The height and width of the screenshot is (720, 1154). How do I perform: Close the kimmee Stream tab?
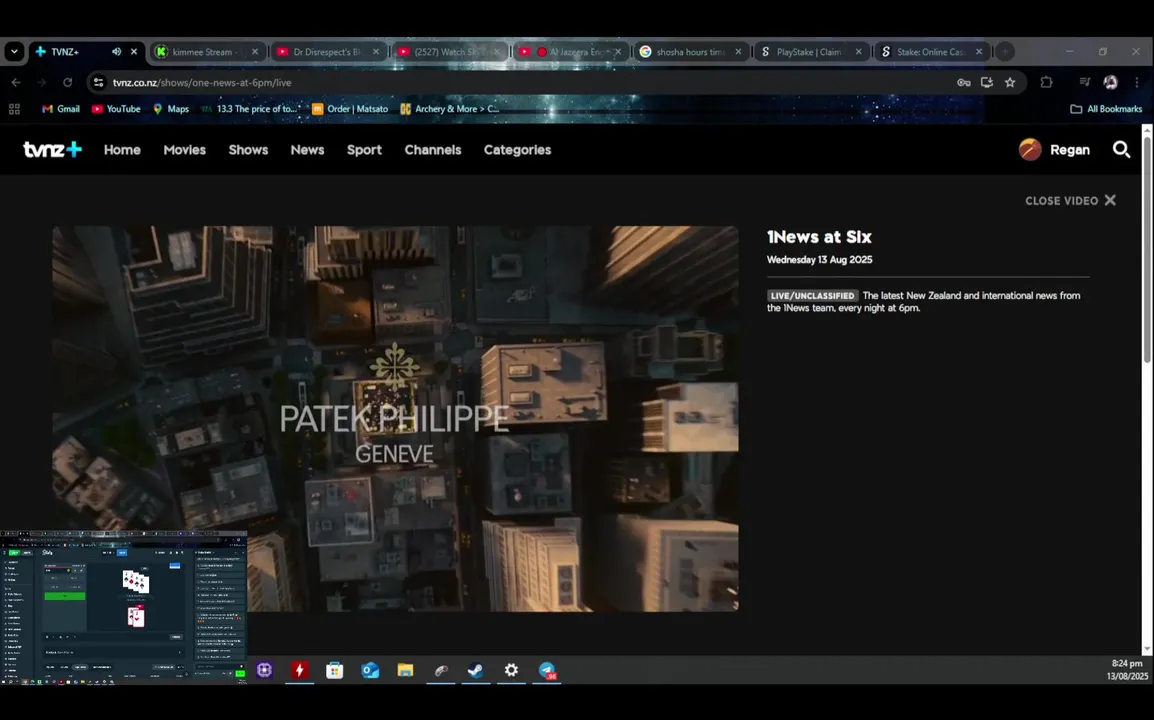(x=255, y=52)
